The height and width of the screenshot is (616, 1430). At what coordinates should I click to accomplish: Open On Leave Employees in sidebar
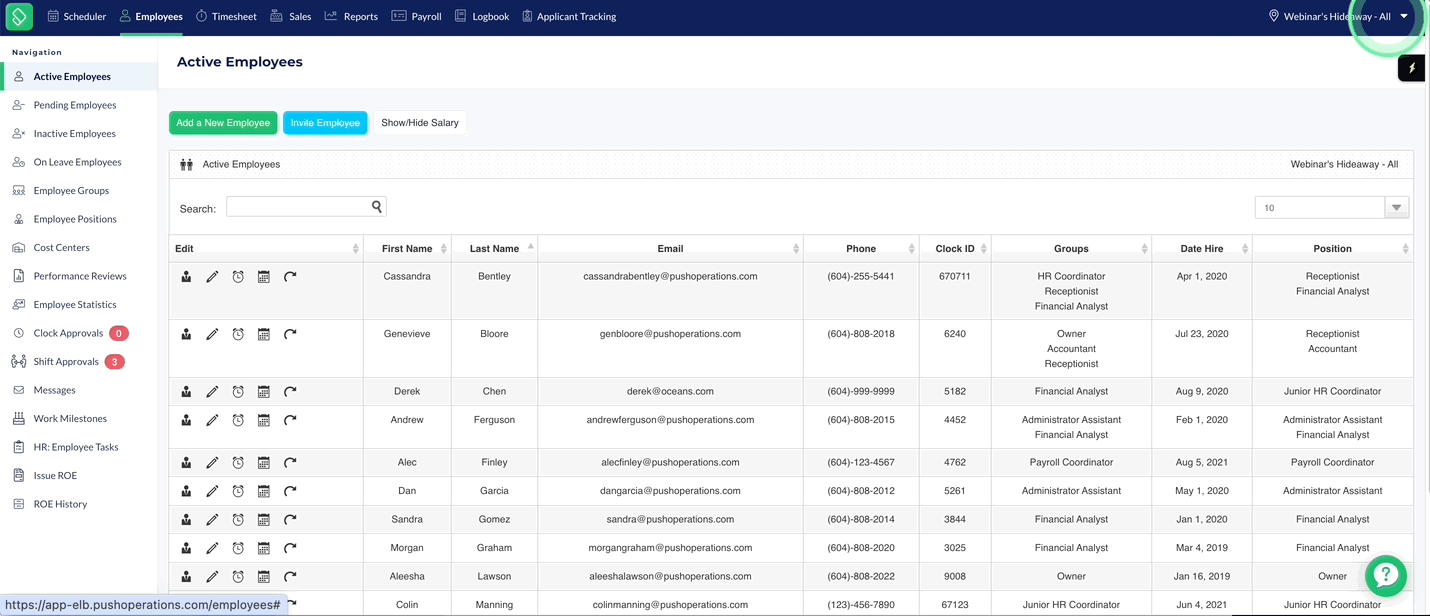point(77,162)
